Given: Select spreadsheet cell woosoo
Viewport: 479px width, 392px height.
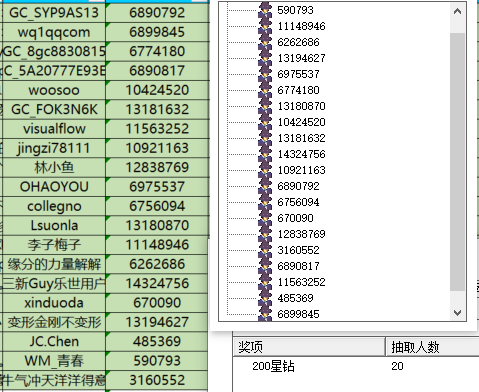Looking at the screenshot, I should (54, 90).
